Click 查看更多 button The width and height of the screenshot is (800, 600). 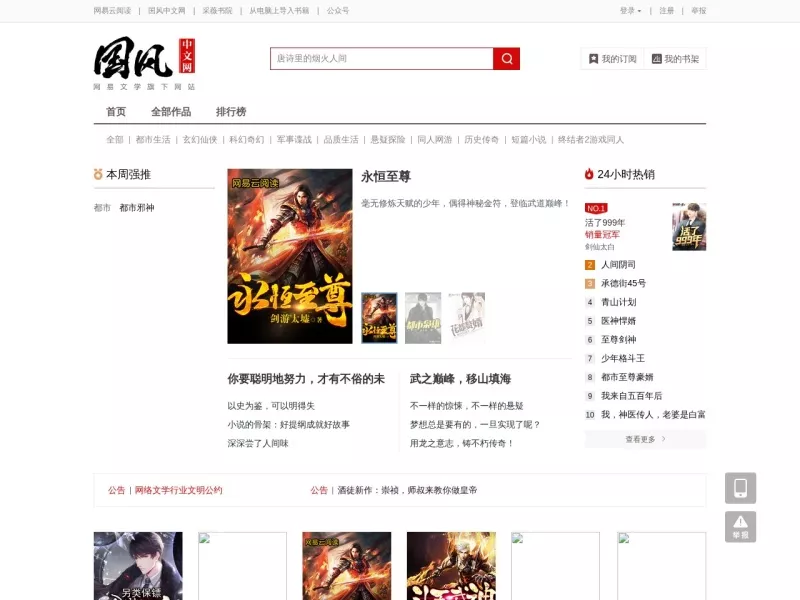click(x=645, y=439)
